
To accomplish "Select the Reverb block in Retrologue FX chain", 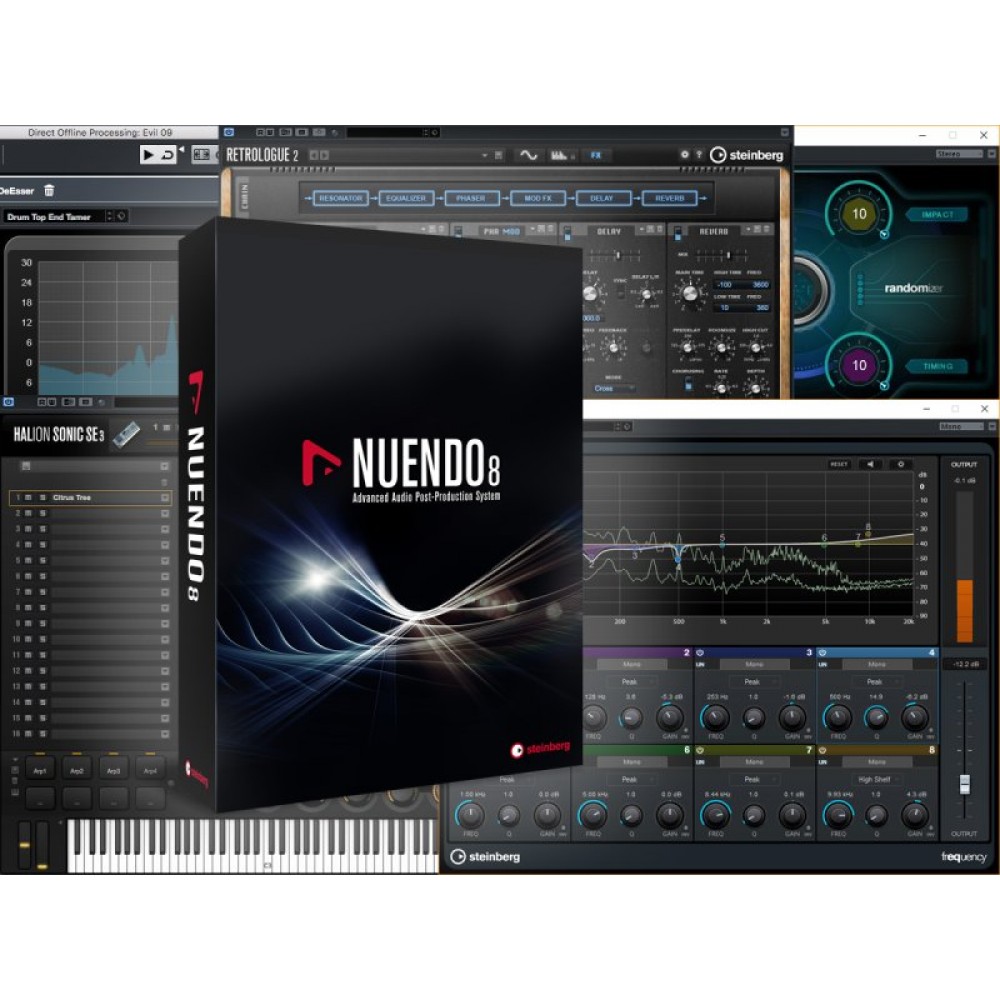I will (669, 198).
